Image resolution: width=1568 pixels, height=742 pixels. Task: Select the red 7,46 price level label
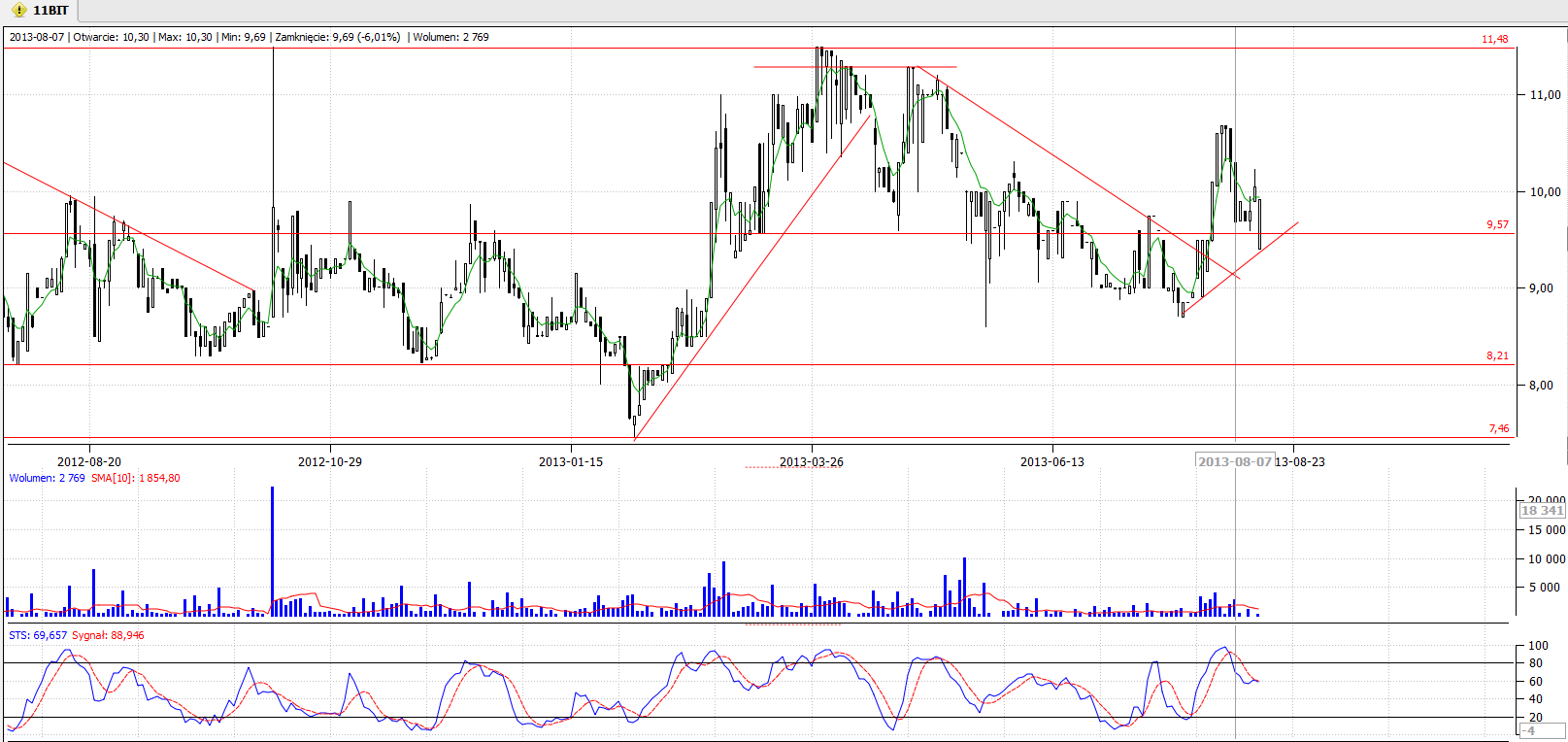(1498, 428)
